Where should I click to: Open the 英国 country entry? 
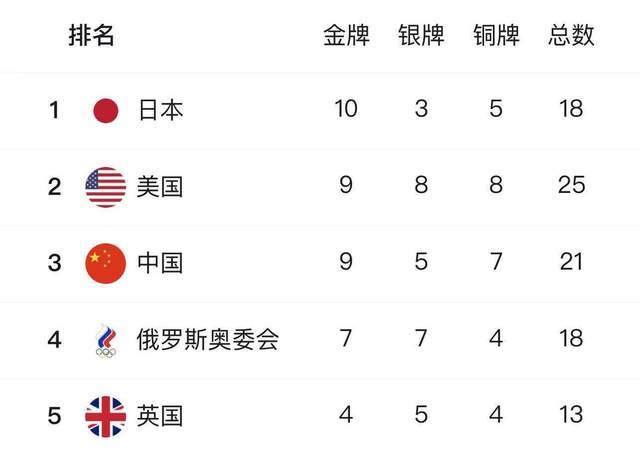pyautogui.click(x=160, y=416)
